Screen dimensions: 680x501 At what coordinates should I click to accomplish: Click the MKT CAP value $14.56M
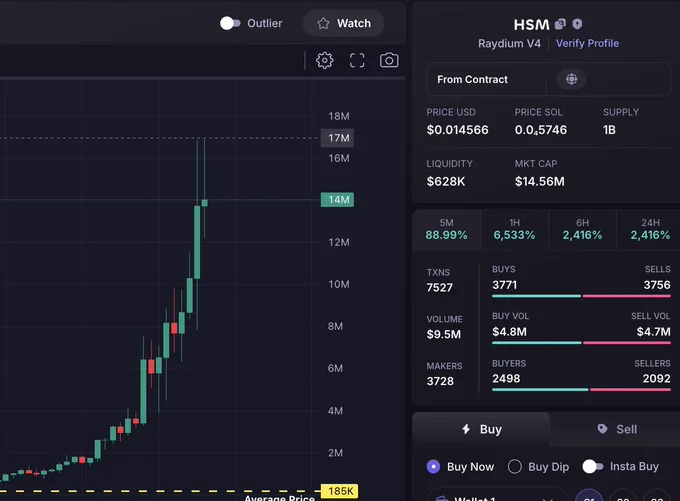[539, 181]
